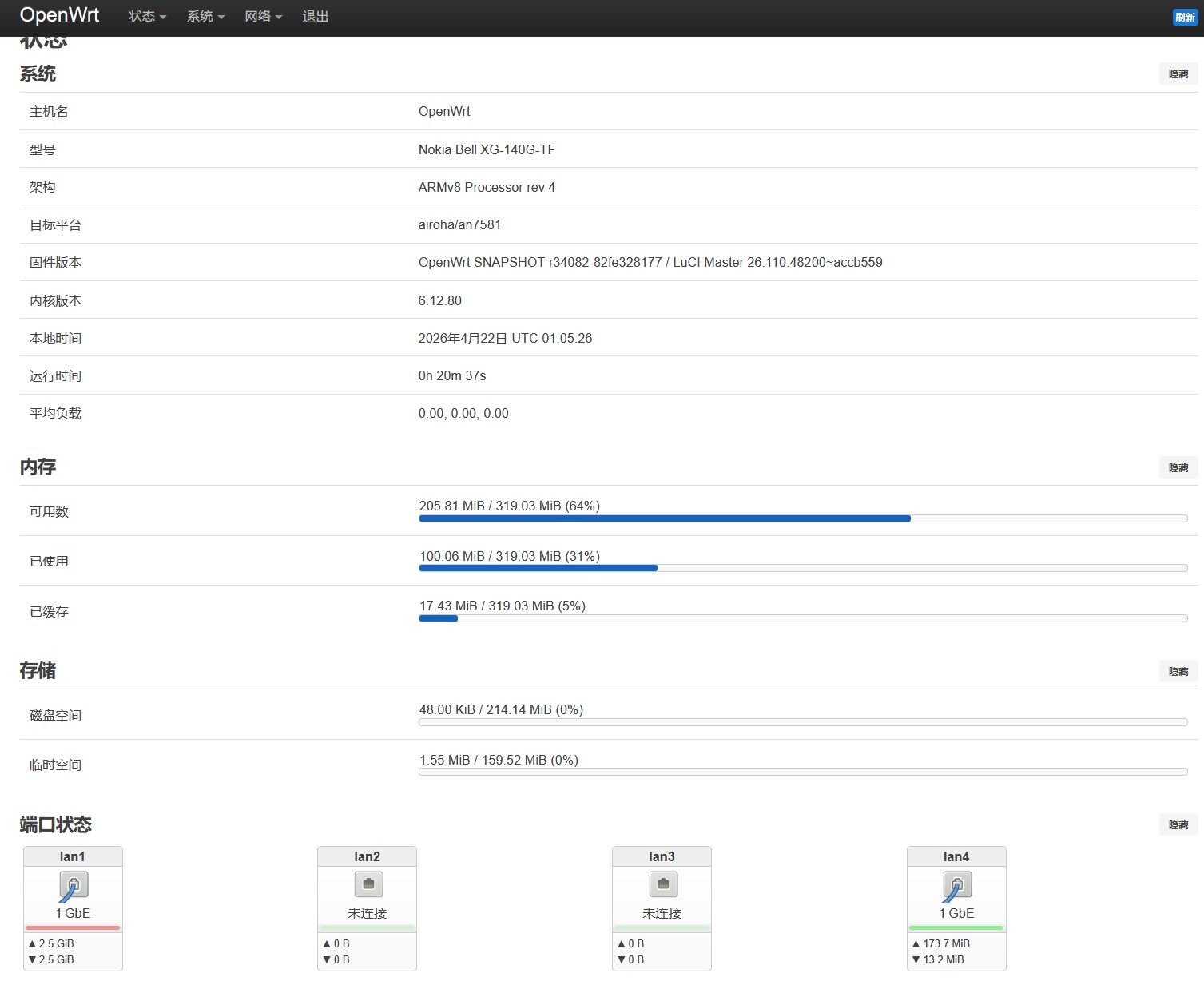Screen dimensions: 1204x981
Task: Hide the 内存 section
Action: click(x=1178, y=468)
